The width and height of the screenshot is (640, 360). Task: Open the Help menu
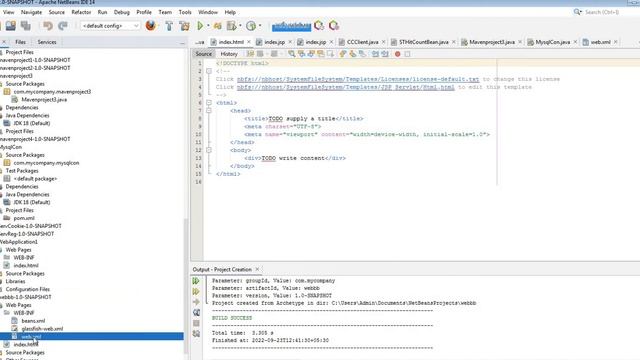point(230,12)
